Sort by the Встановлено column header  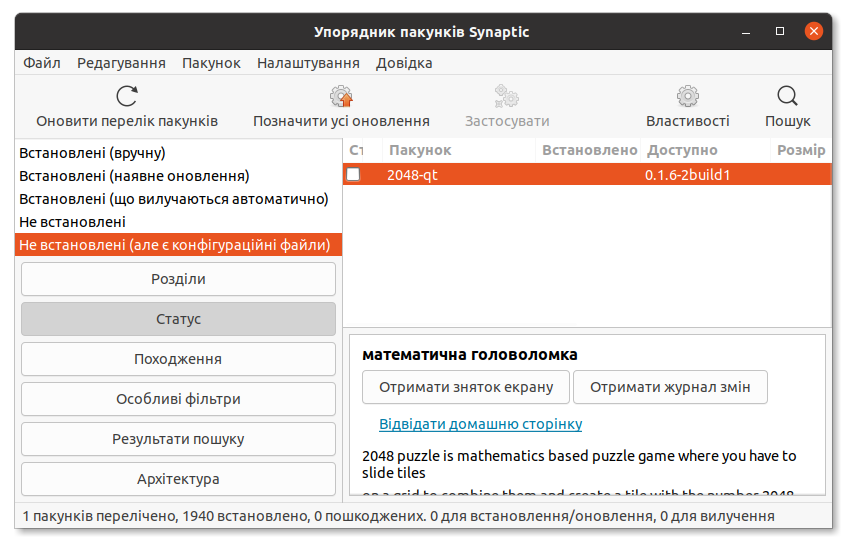pos(589,150)
